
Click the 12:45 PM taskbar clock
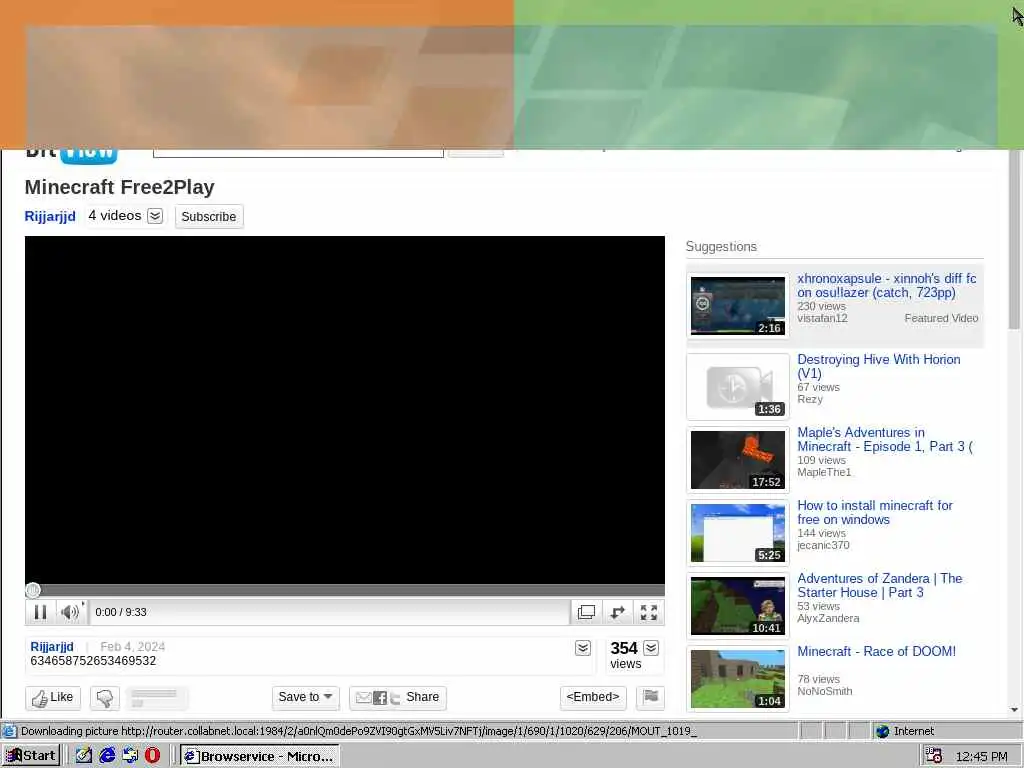(x=982, y=756)
